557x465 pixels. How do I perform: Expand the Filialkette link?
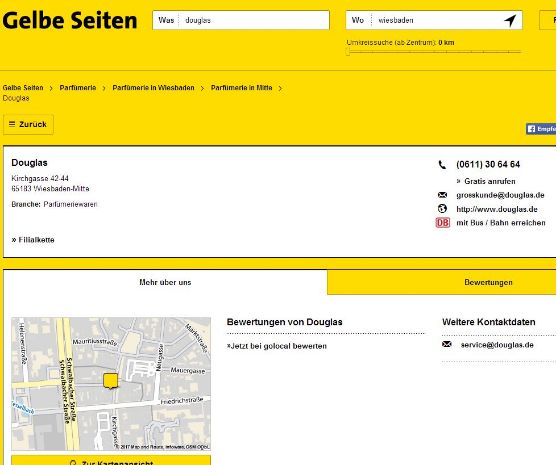point(33,240)
